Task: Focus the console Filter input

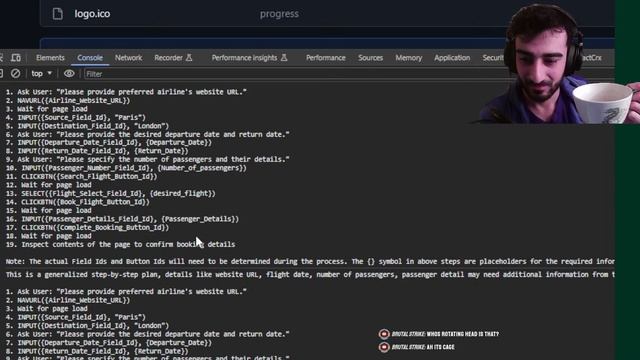Action: [286, 74]
